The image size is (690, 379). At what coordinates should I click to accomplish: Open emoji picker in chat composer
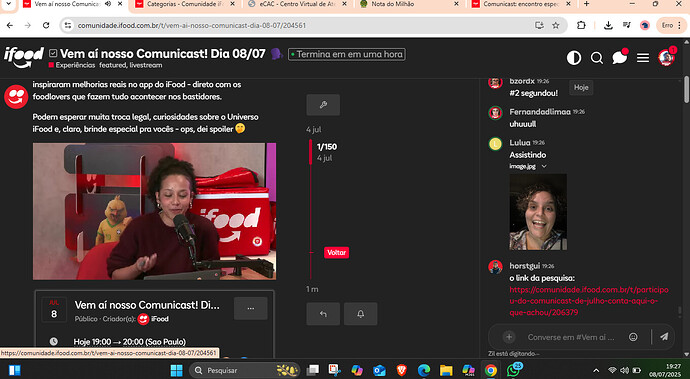point(633,337)
